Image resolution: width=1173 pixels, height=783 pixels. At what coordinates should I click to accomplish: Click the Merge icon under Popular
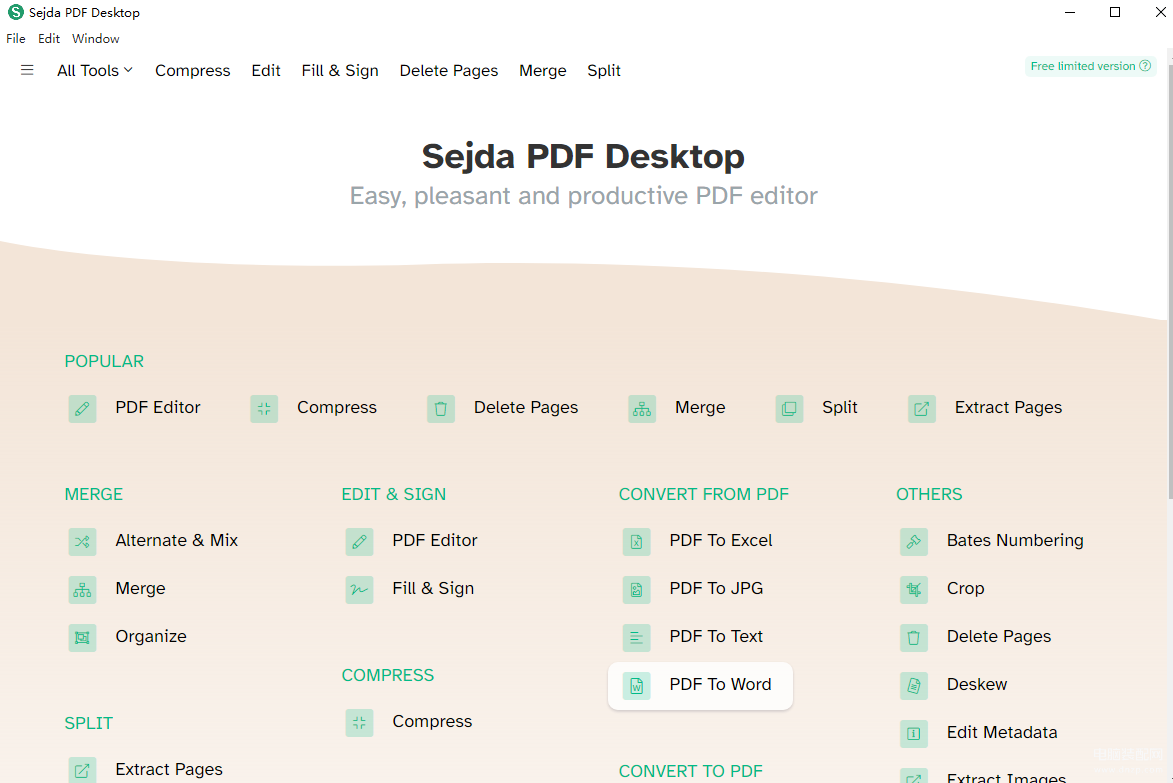point(642,409)
